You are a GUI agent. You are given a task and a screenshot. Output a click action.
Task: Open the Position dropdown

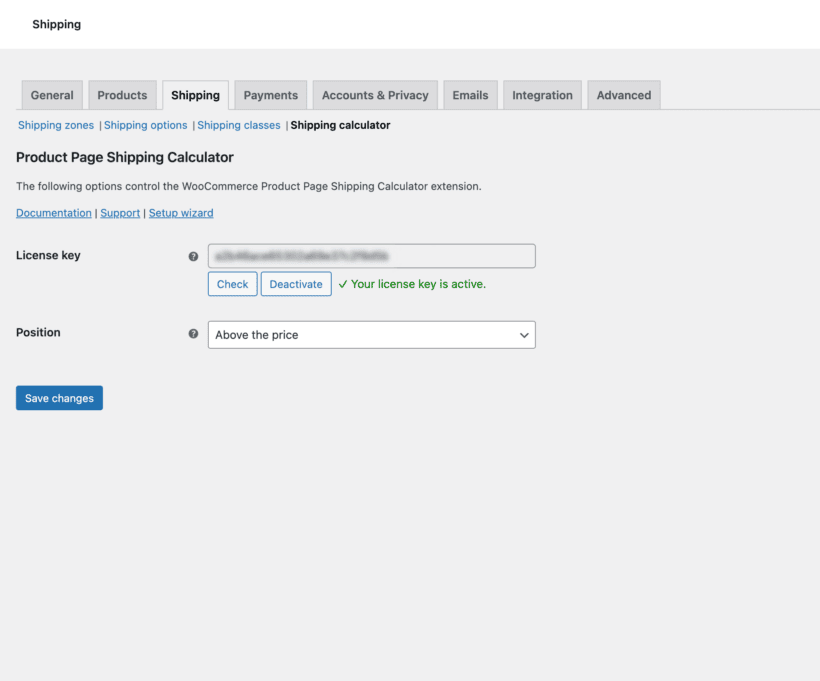point(371,334)
